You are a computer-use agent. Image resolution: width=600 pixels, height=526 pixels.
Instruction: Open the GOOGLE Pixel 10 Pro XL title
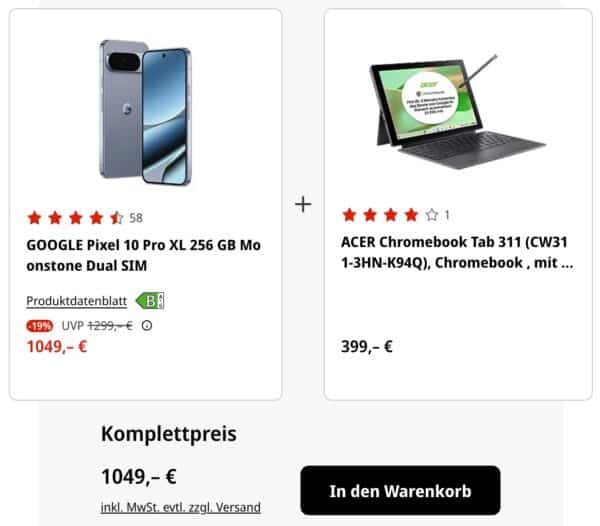tap(143, 254)
